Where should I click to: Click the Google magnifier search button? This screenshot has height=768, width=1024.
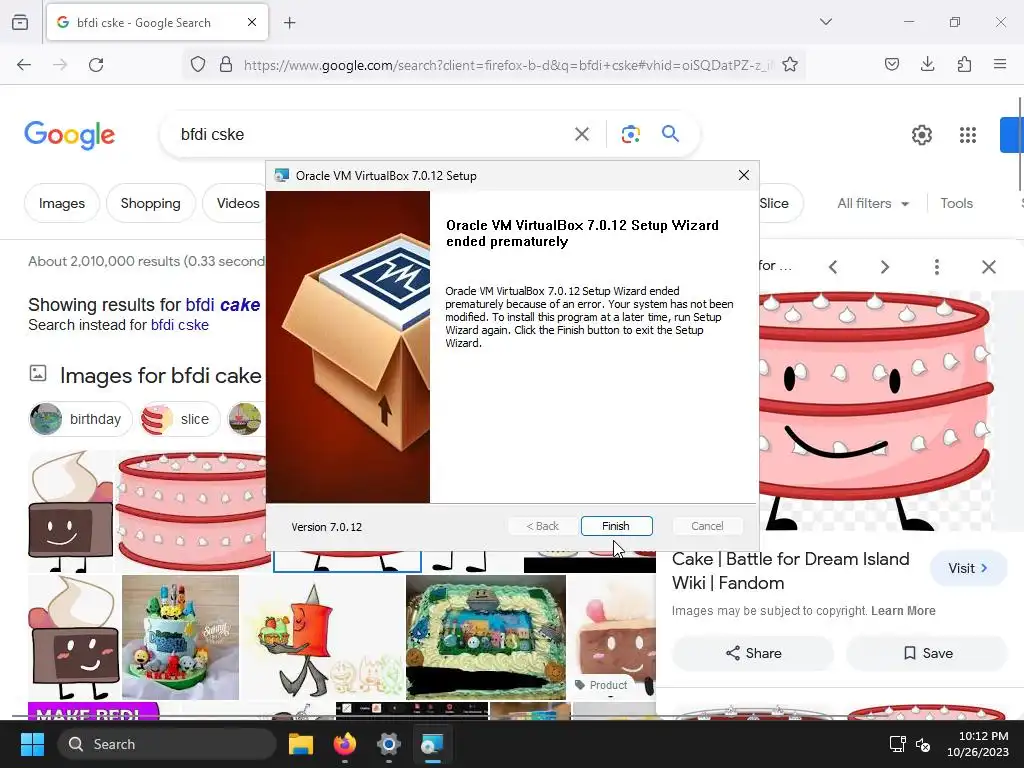coord(671,134)
